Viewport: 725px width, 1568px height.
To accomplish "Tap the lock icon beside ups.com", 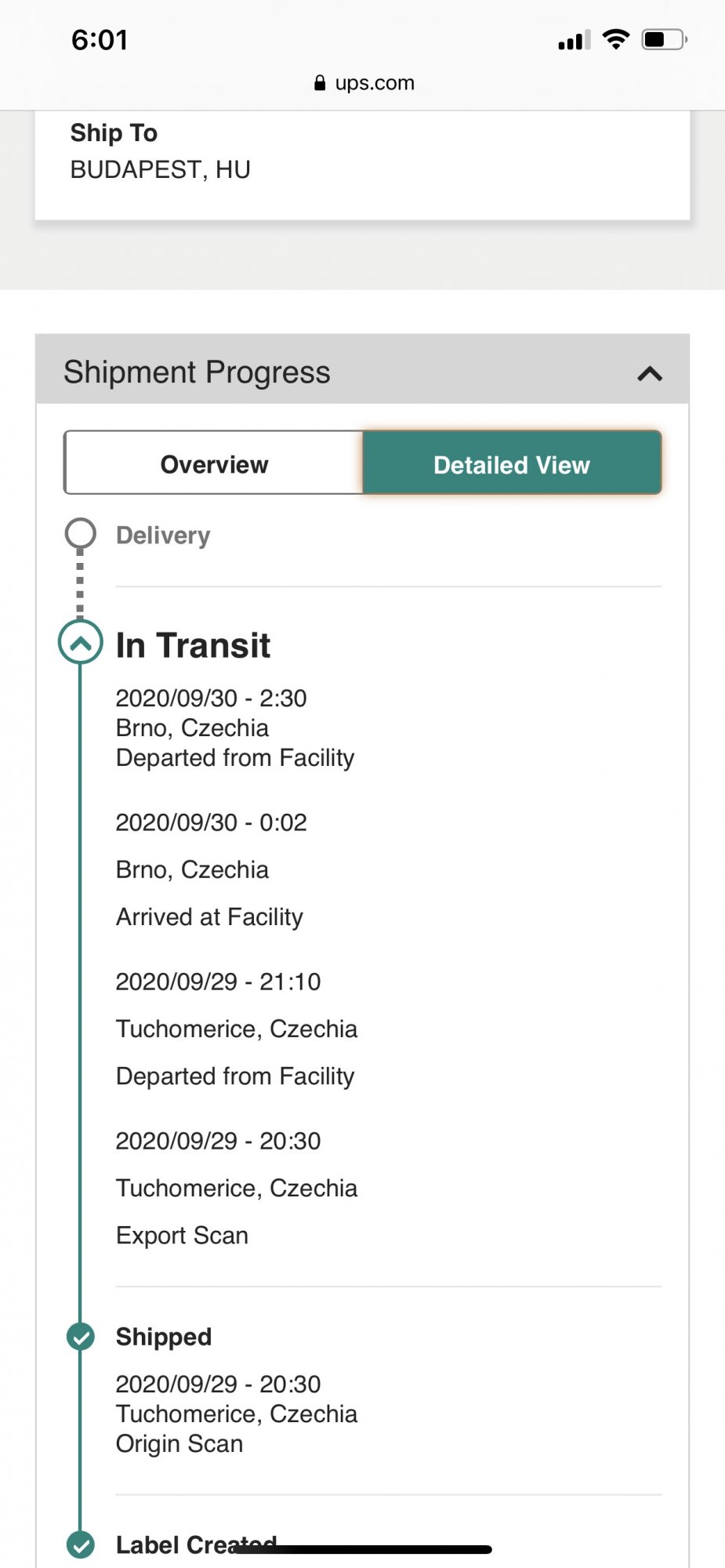I will (x=320, y=82).
